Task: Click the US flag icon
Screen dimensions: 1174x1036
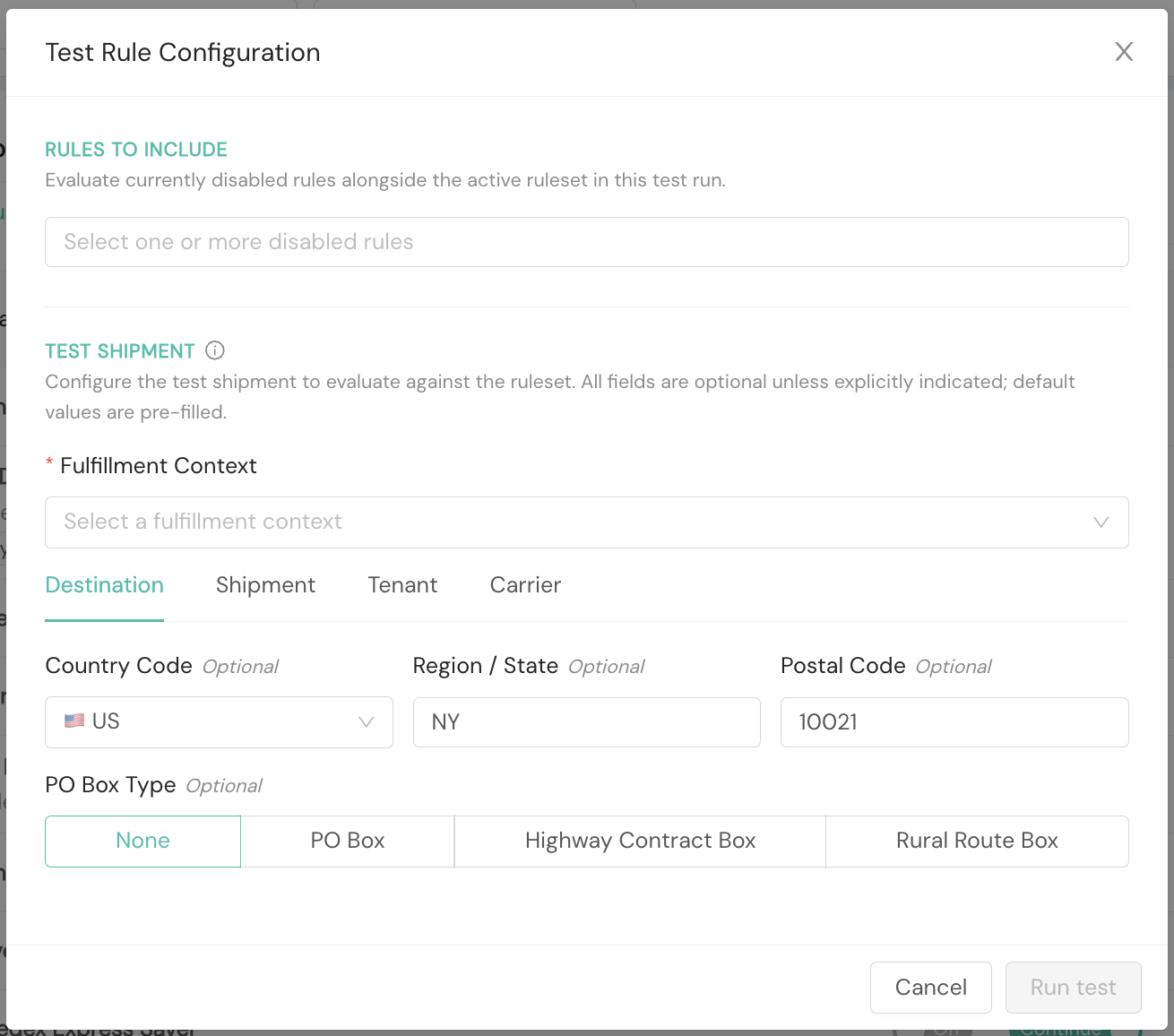Action: (74, 721)
